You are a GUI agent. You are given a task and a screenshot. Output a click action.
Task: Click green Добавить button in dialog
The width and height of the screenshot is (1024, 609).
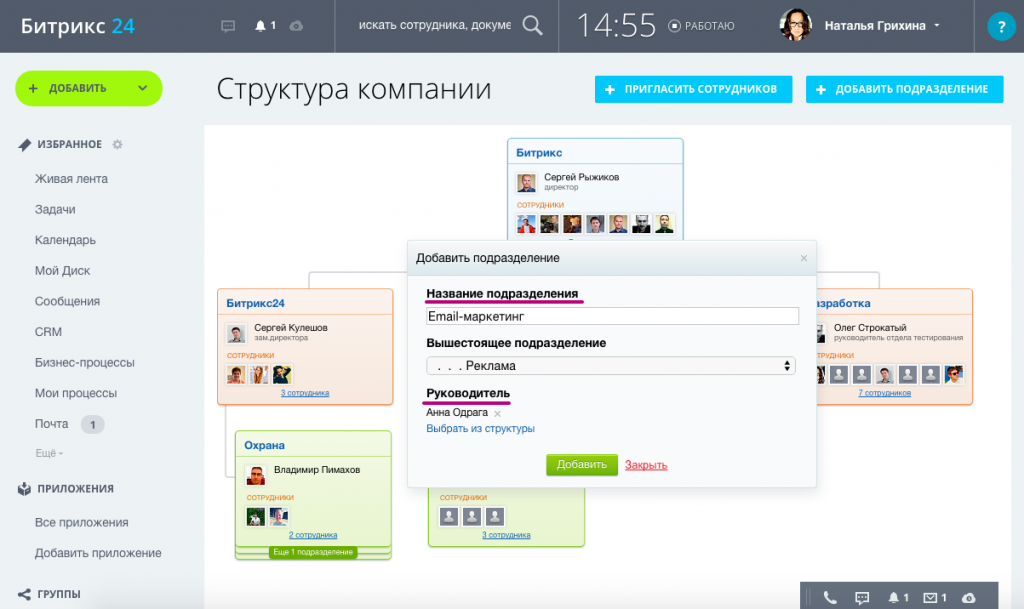(582, 465)
